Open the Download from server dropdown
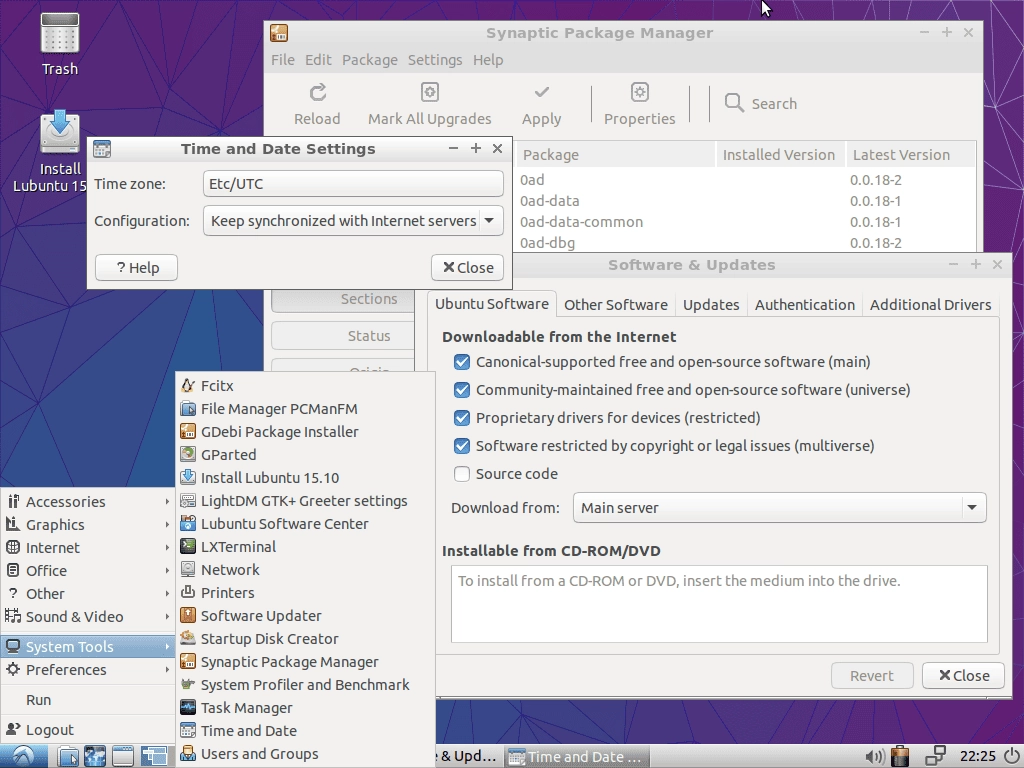Image resolution: width=1024 pixels, height=768 pixels. (779, 507)
